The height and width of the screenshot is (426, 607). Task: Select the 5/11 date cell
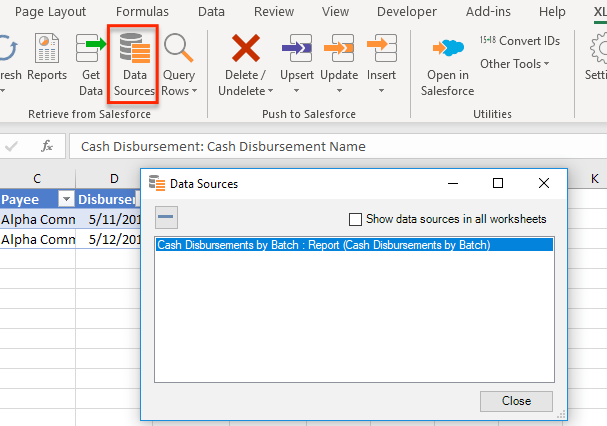click(x=108, y=219)
